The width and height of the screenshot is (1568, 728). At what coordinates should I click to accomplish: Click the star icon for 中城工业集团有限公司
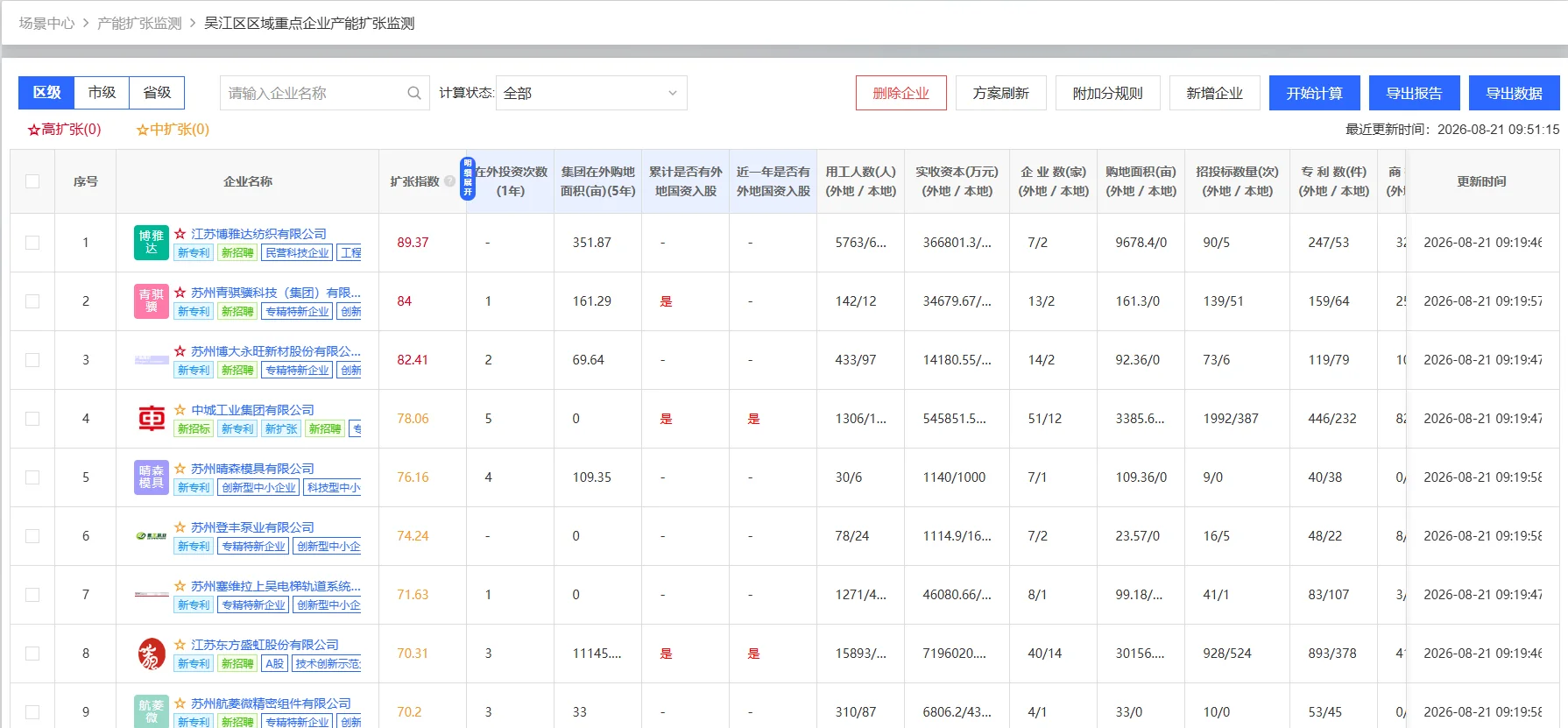(180, 410)
